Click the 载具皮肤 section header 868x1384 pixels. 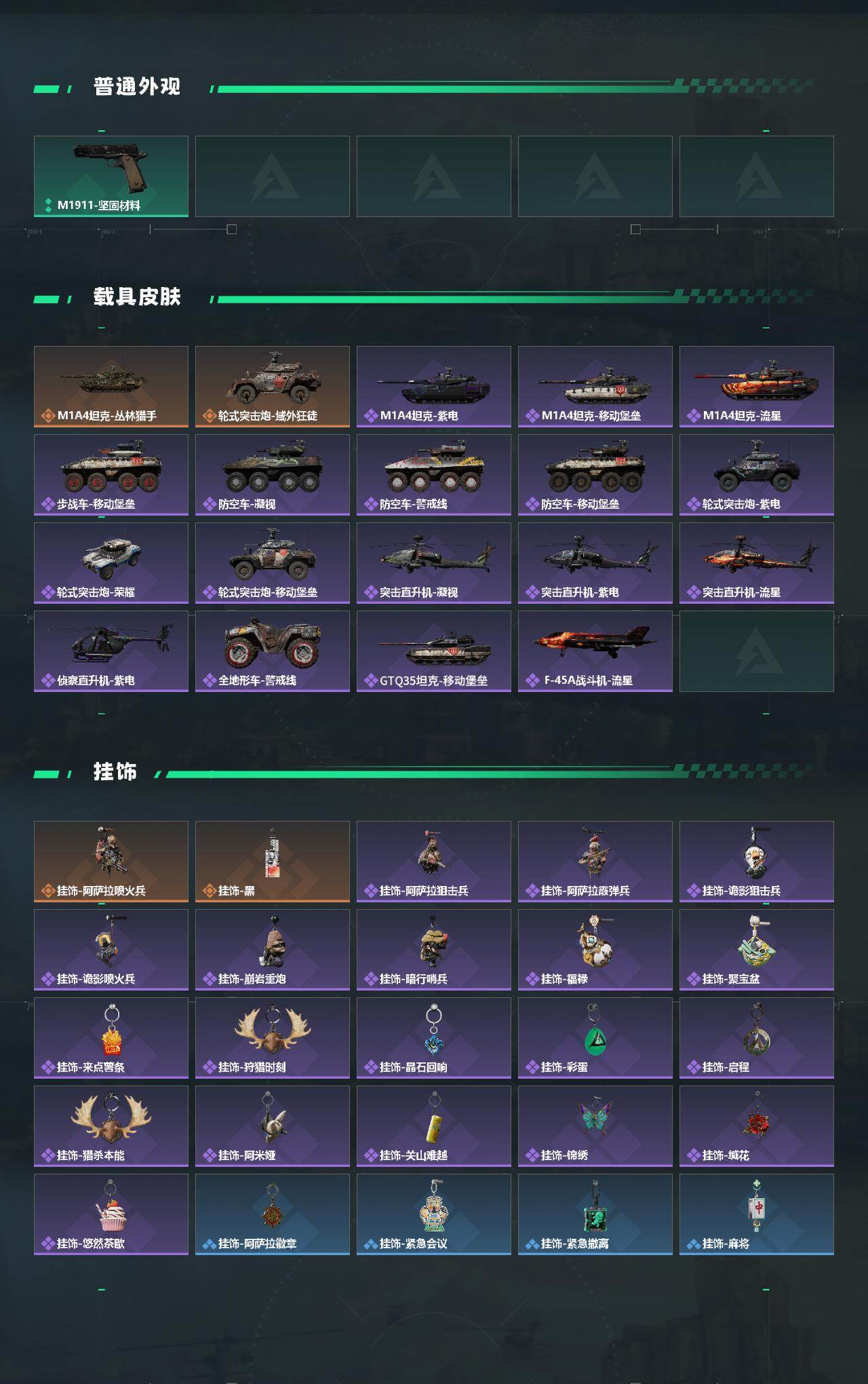tap(137, 296)
